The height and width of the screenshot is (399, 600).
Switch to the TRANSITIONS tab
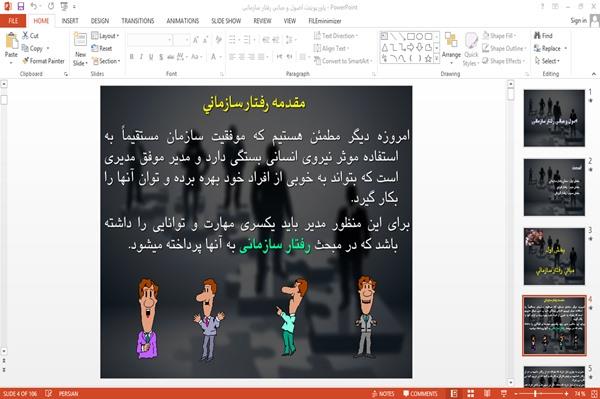tap(138, 21)
